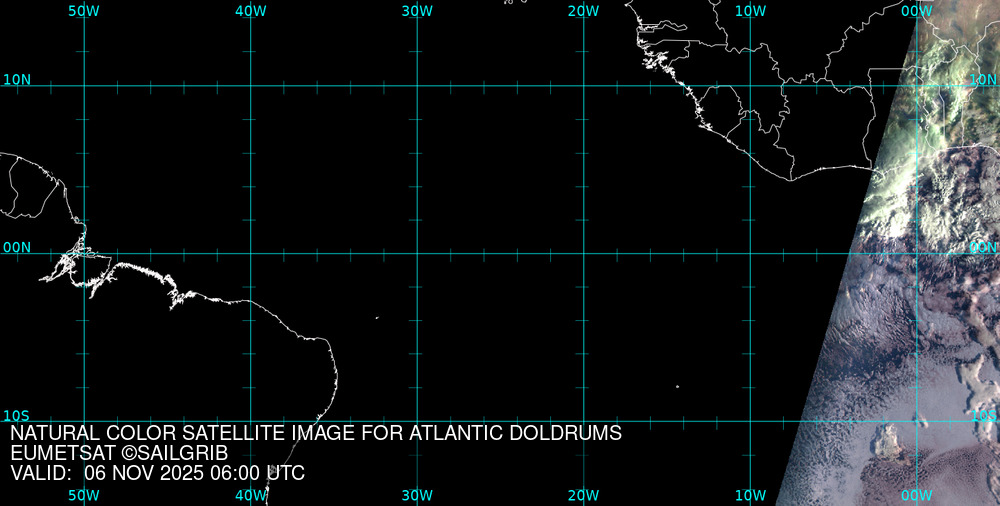Click the 10N latitude label on right edge
Screen dimensions: 1000x506
983,79
